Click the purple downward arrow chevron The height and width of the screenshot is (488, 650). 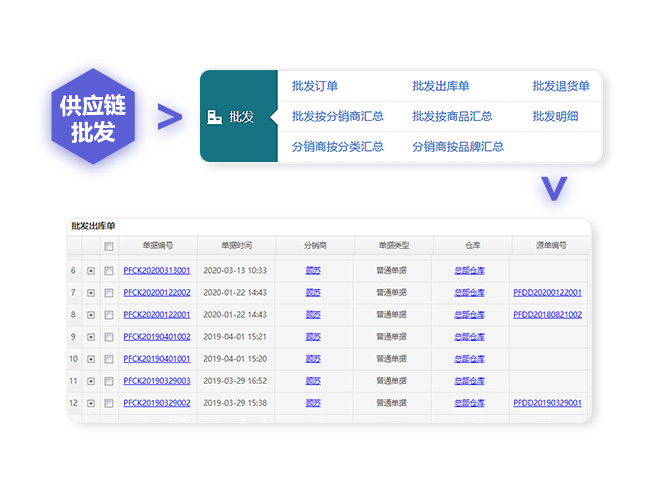(553, 187)
